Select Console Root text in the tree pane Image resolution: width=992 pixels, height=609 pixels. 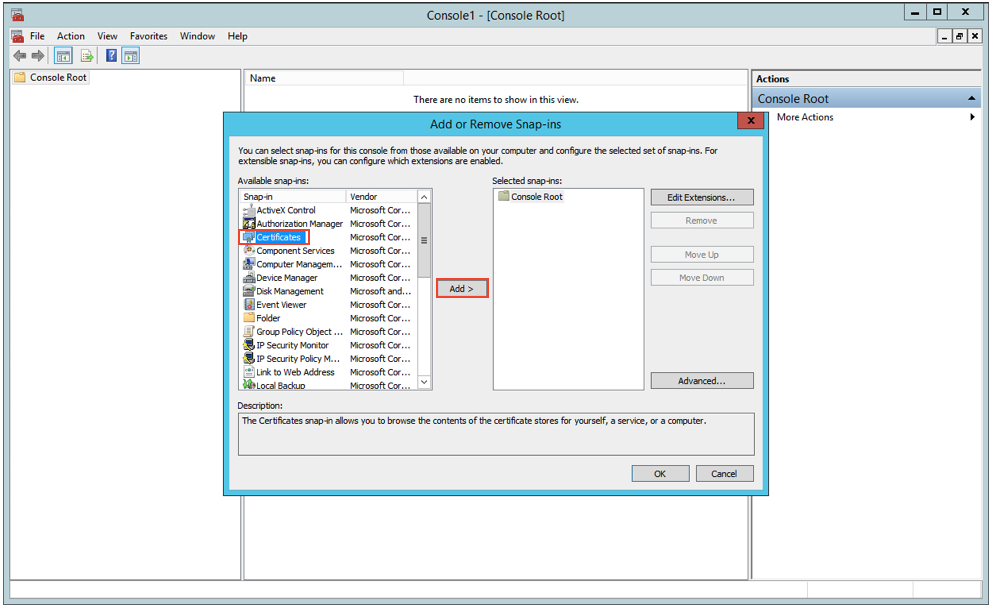[58, 77]
